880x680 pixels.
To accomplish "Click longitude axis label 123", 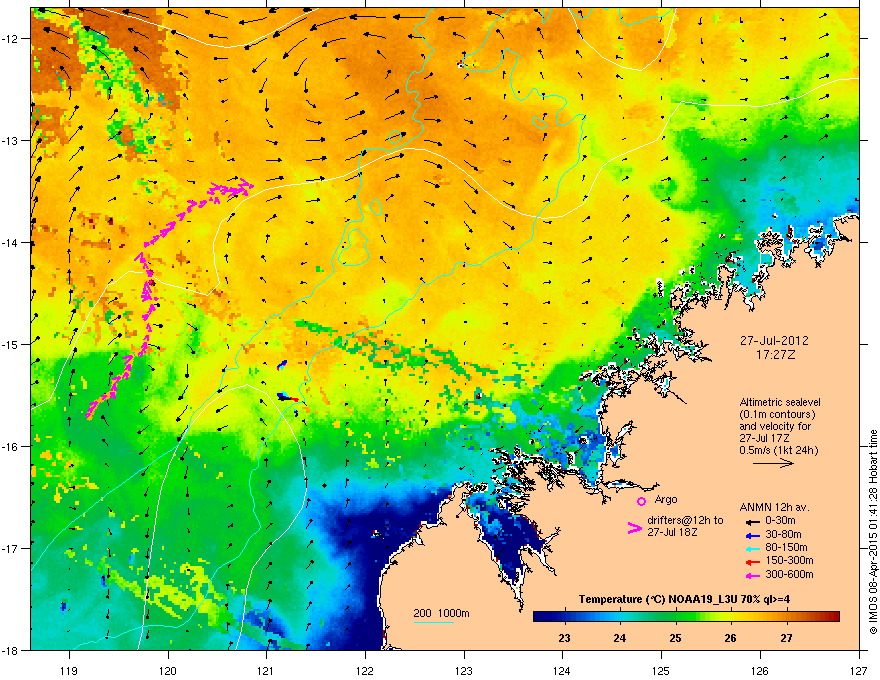I will 464,670.
